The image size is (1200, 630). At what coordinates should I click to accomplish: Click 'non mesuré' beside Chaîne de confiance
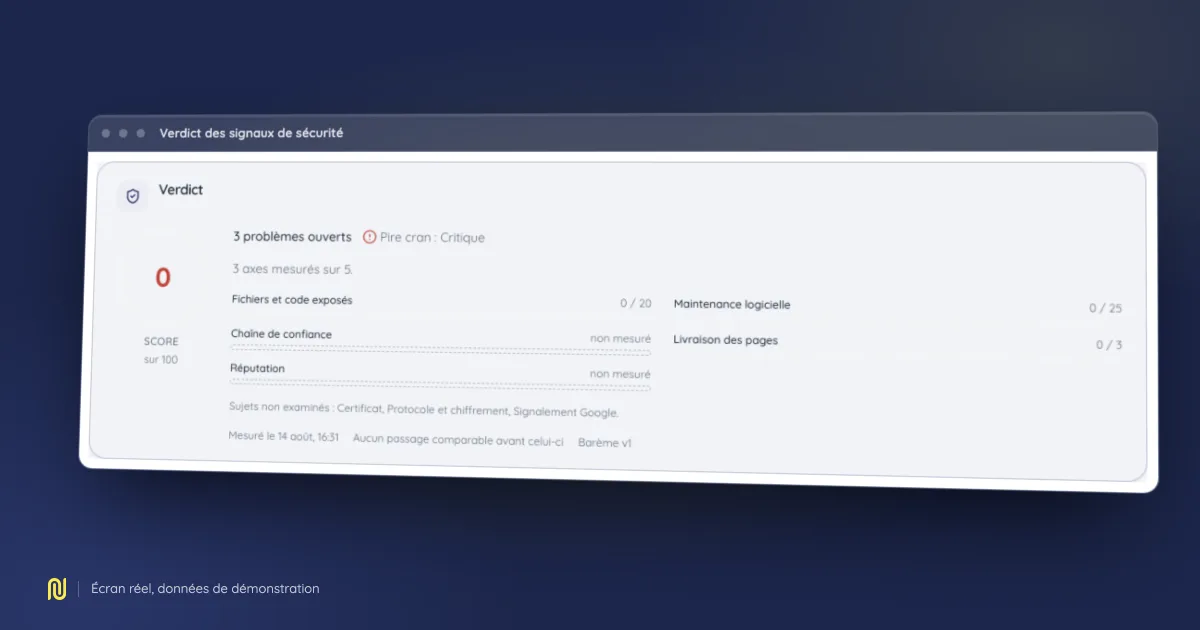[x=620, y=339]
